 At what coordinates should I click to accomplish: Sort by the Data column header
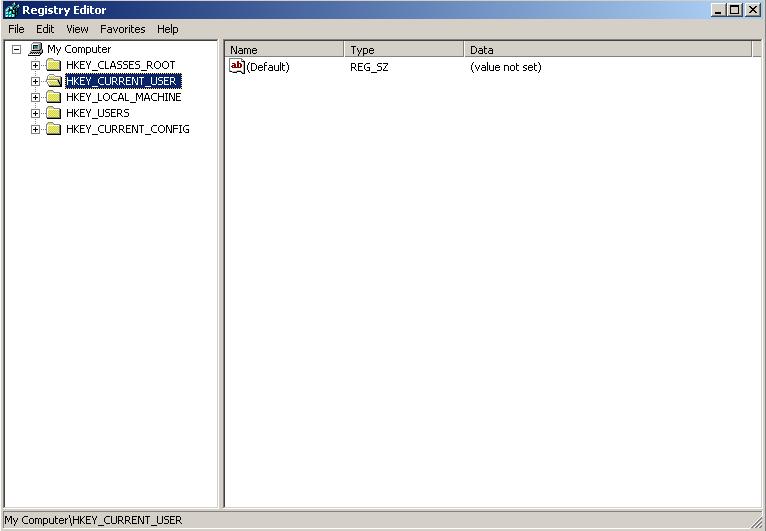pyautogui.click(x=608, y=50)
